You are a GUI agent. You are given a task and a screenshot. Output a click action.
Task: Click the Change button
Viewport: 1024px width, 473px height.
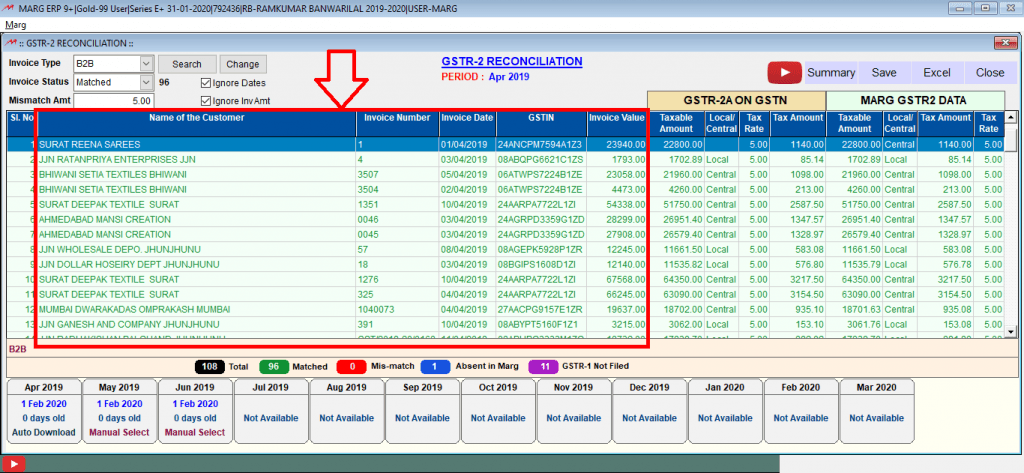coord(243,64)
